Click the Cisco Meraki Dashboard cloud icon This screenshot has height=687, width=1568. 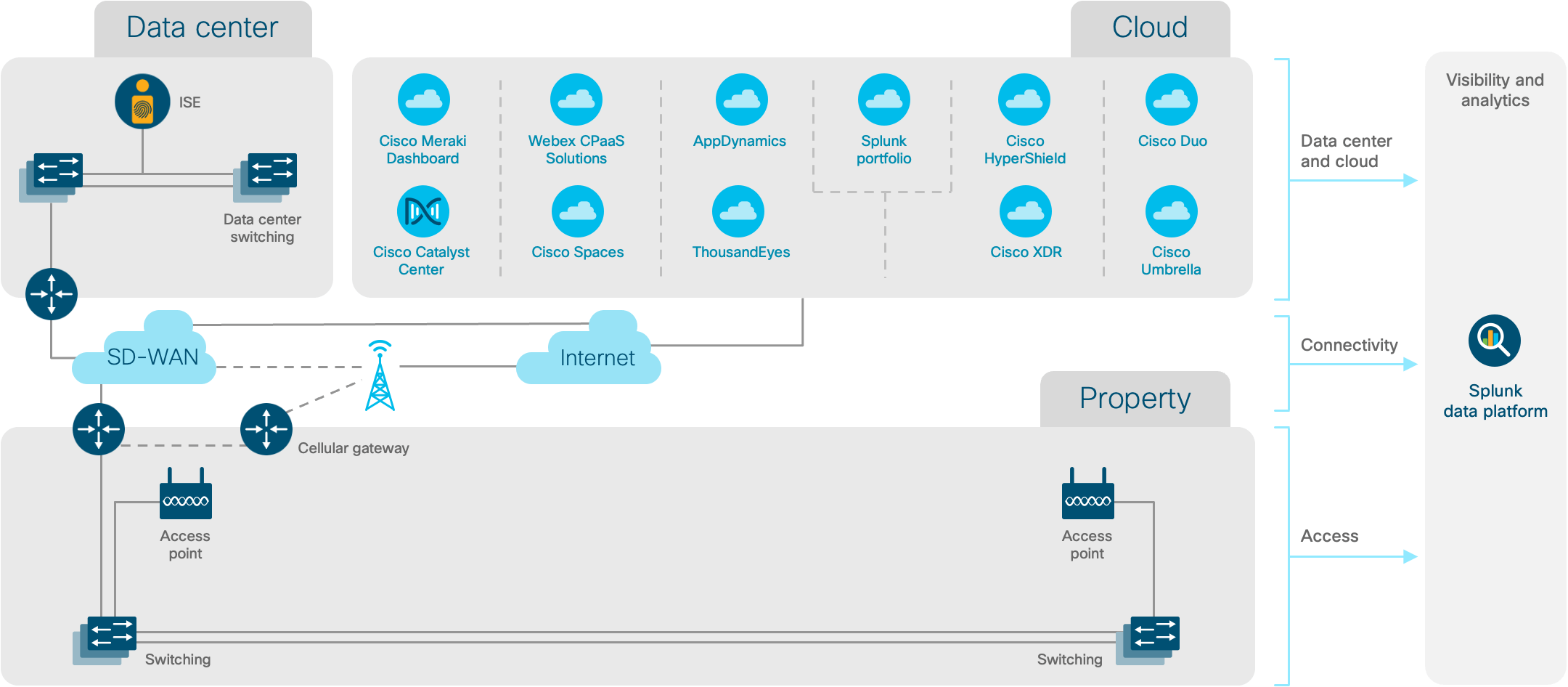click(x=424, y=99)
